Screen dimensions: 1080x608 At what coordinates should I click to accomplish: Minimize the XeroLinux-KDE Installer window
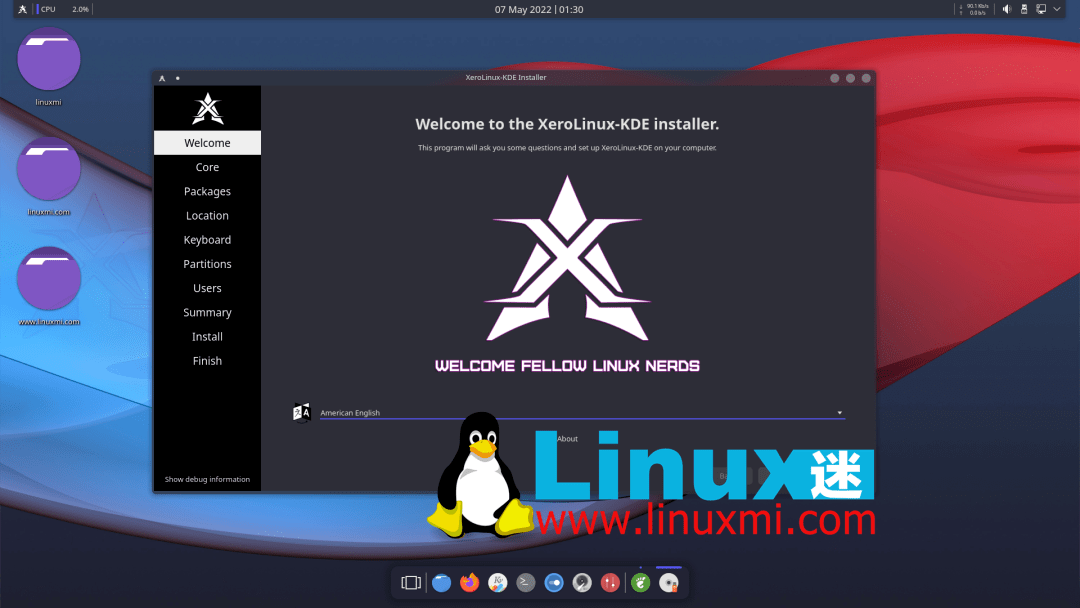tap(835, 78)
